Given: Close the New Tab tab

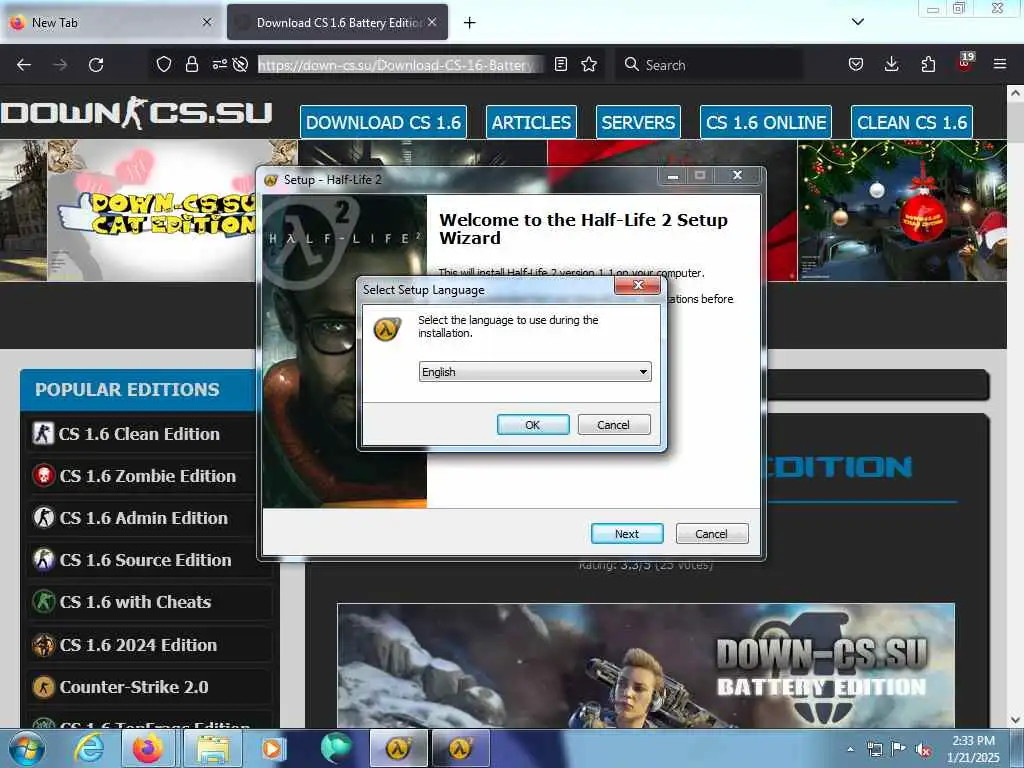Looking at the screenshot, I should 207,22.
